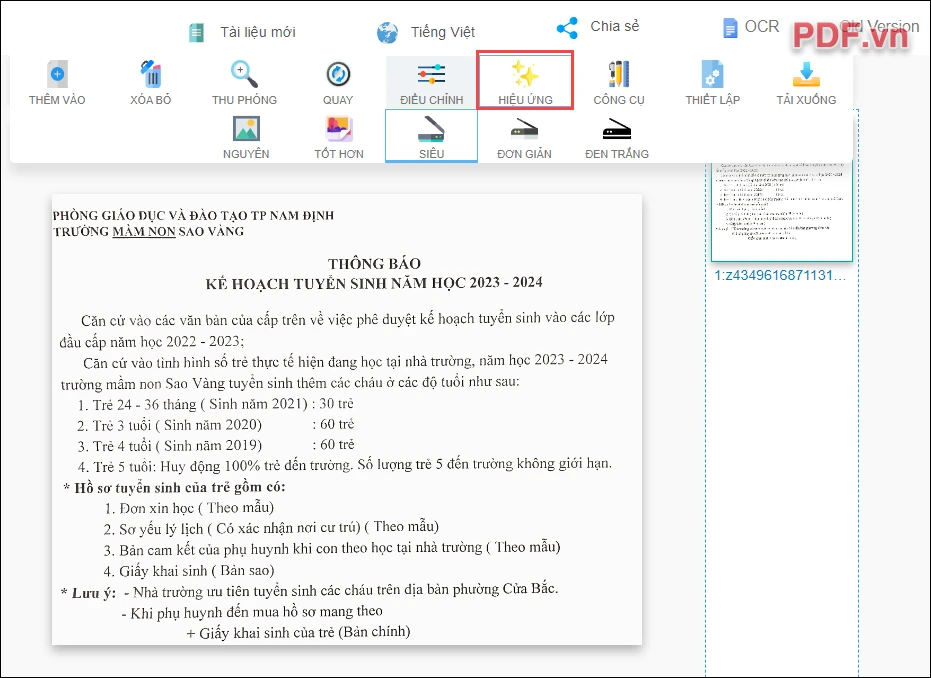Image resolution: width=931 pixels, height=678 pixels.
Task: Apply the ĐƠN GIẢN simple filter
Action: [524, 137]
